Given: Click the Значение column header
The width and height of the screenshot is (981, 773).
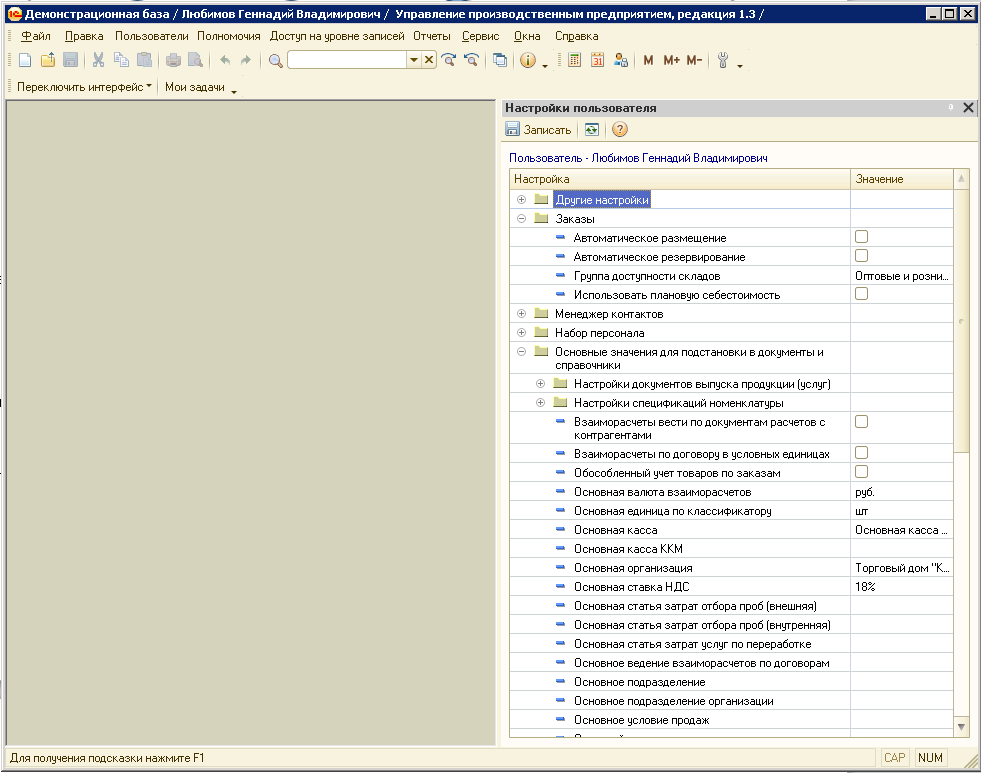Looking at the screenshot, I should 902,179.
